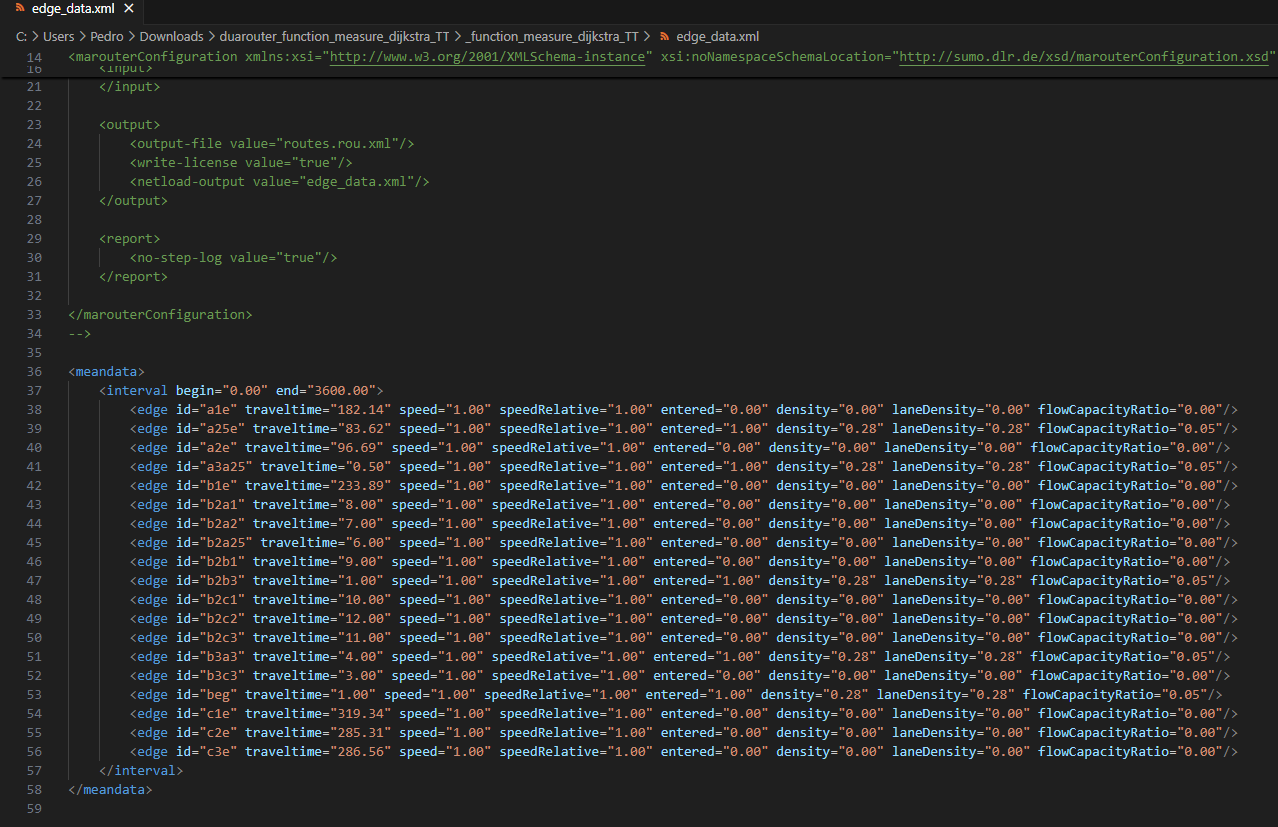The image size is (1278, 827).
Task: Select the _function_measure_dijkstra_TT breadcrumb folder
Action: pos(552,37)
